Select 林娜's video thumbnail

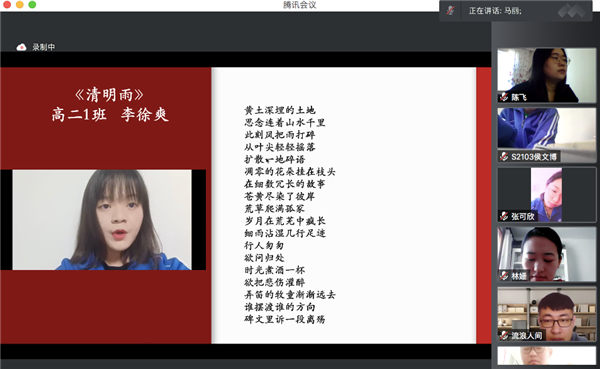[x=546, y=254]
